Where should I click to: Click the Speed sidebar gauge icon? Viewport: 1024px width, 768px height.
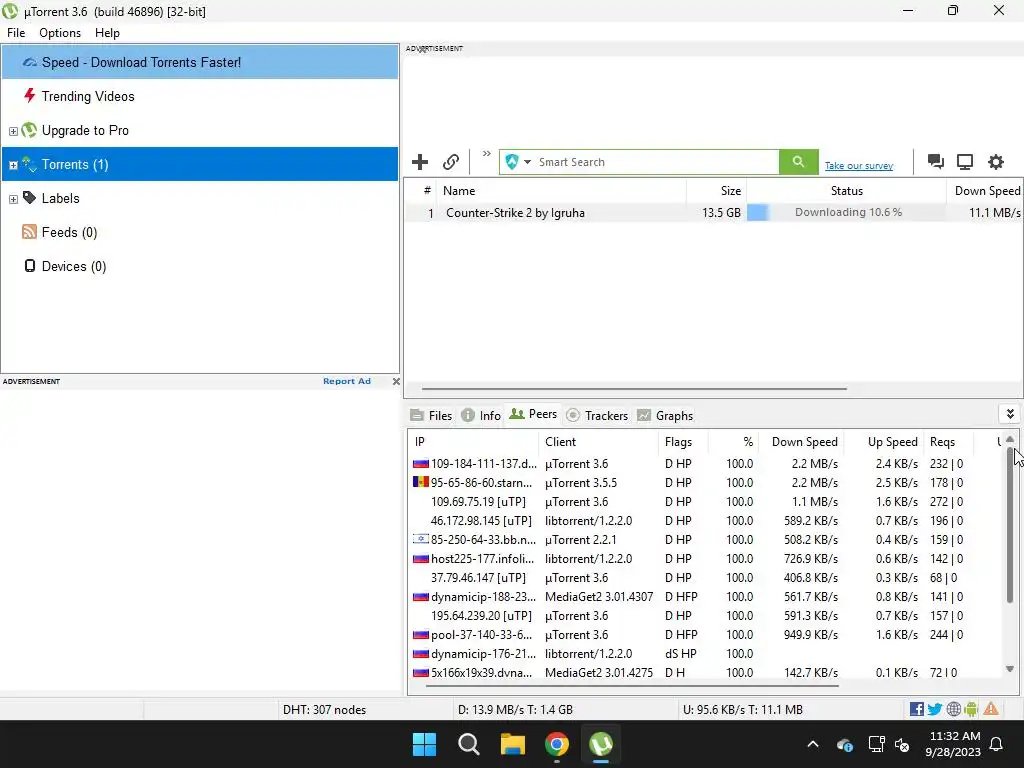point(29,63)
